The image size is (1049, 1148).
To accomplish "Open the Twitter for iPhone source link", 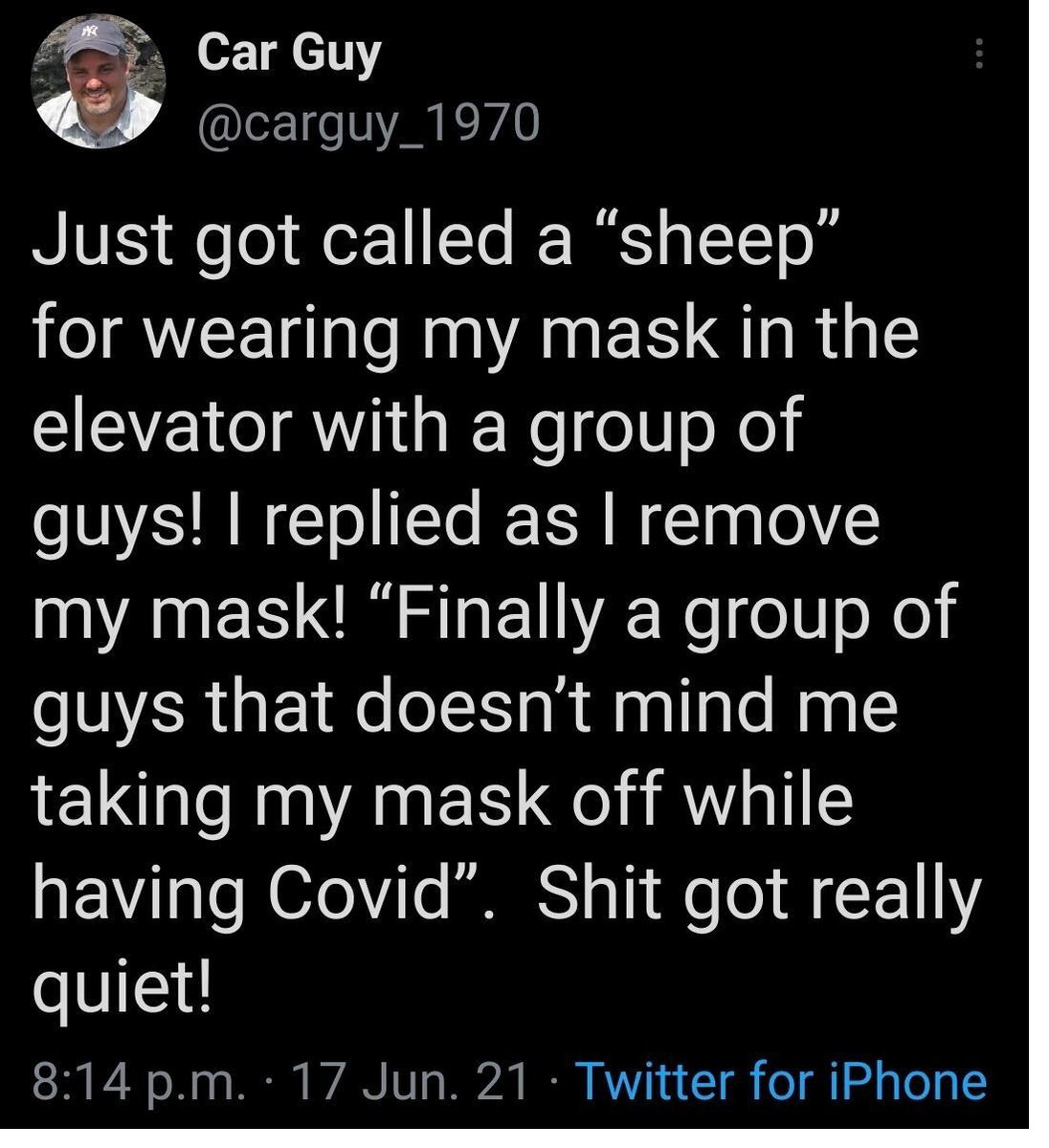I will tap(781, 1082).
